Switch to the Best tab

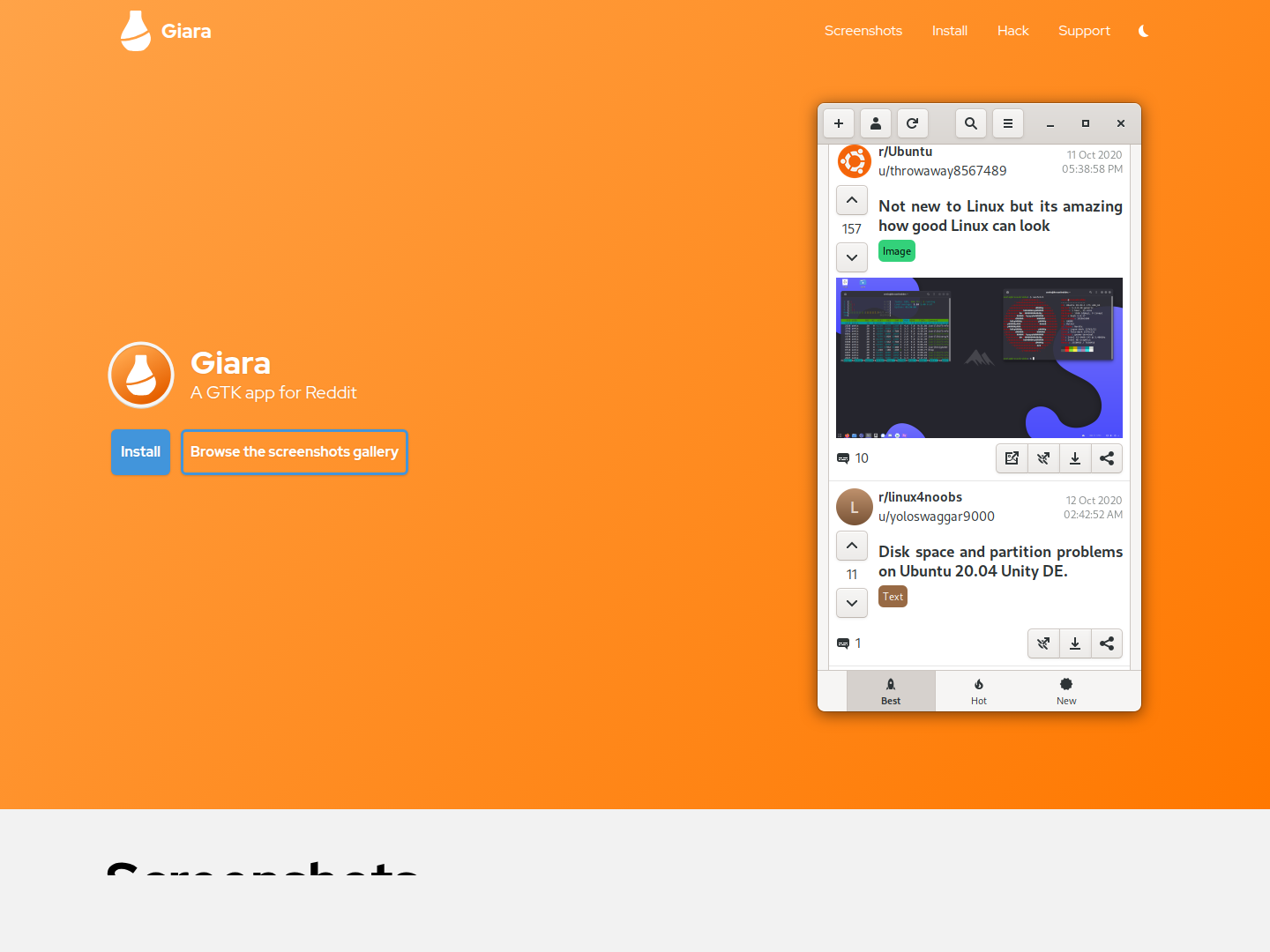click(x=891, y=691)
